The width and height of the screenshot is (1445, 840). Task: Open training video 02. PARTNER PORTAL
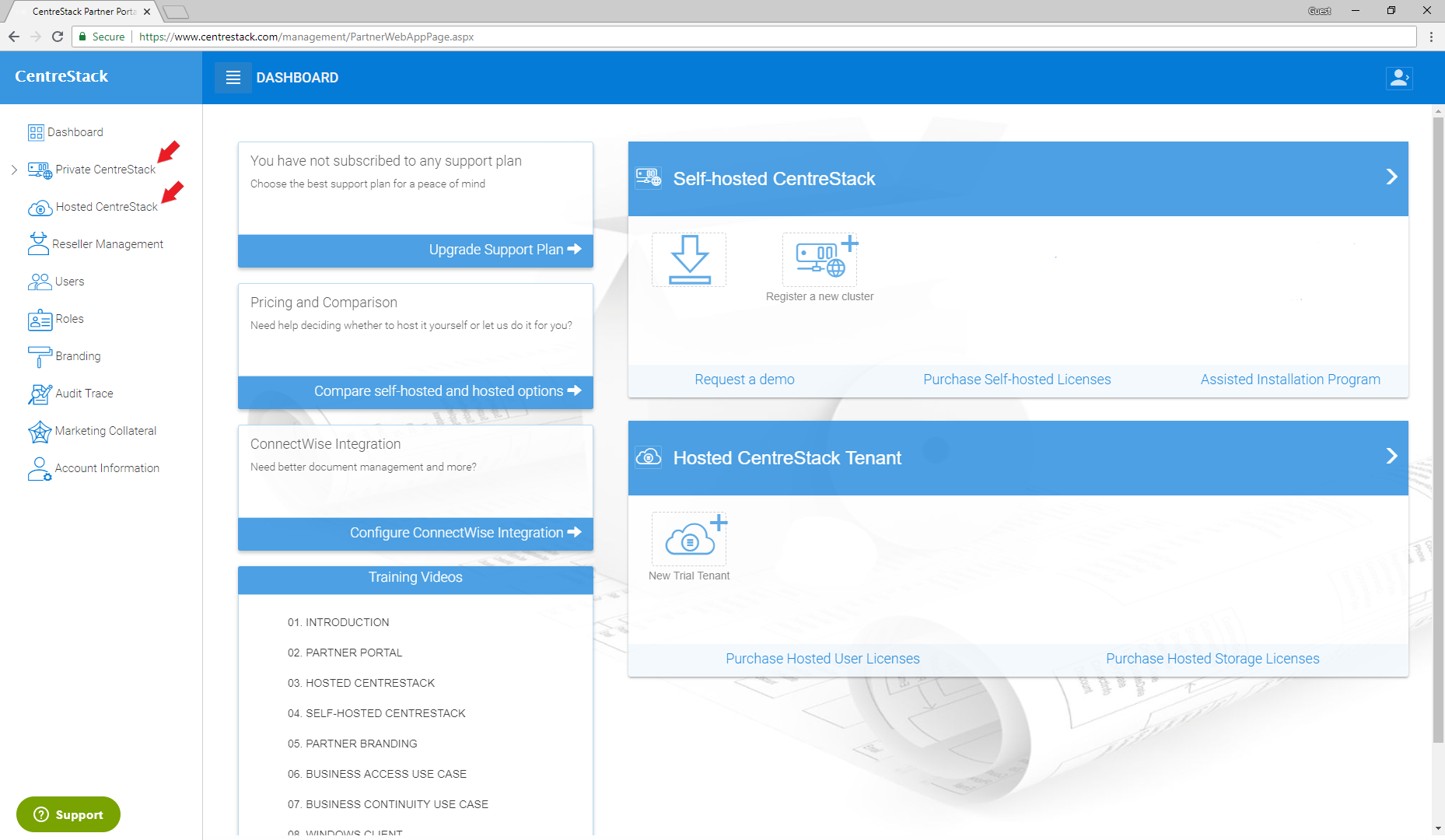pos(345,653)
